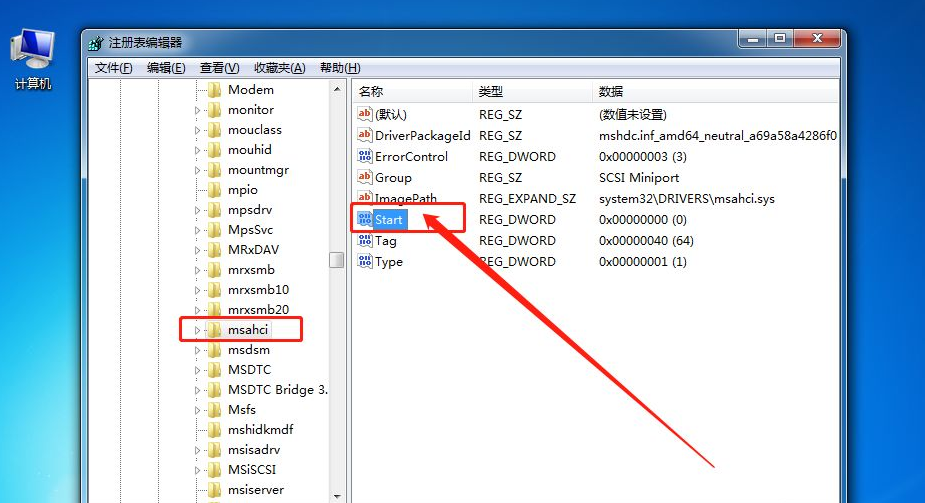
Task: Select the Group string value icon
Action: point(364,177)
